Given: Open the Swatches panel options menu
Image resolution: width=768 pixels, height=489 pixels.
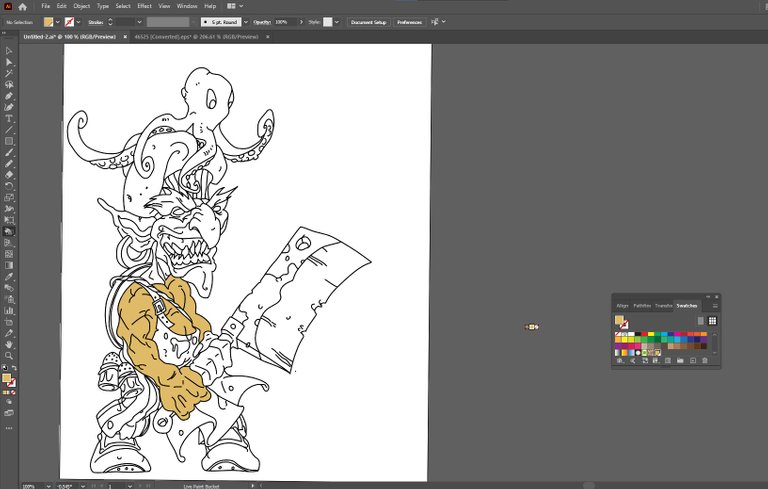Looking at the screenshot, I should tap(715, 306).
